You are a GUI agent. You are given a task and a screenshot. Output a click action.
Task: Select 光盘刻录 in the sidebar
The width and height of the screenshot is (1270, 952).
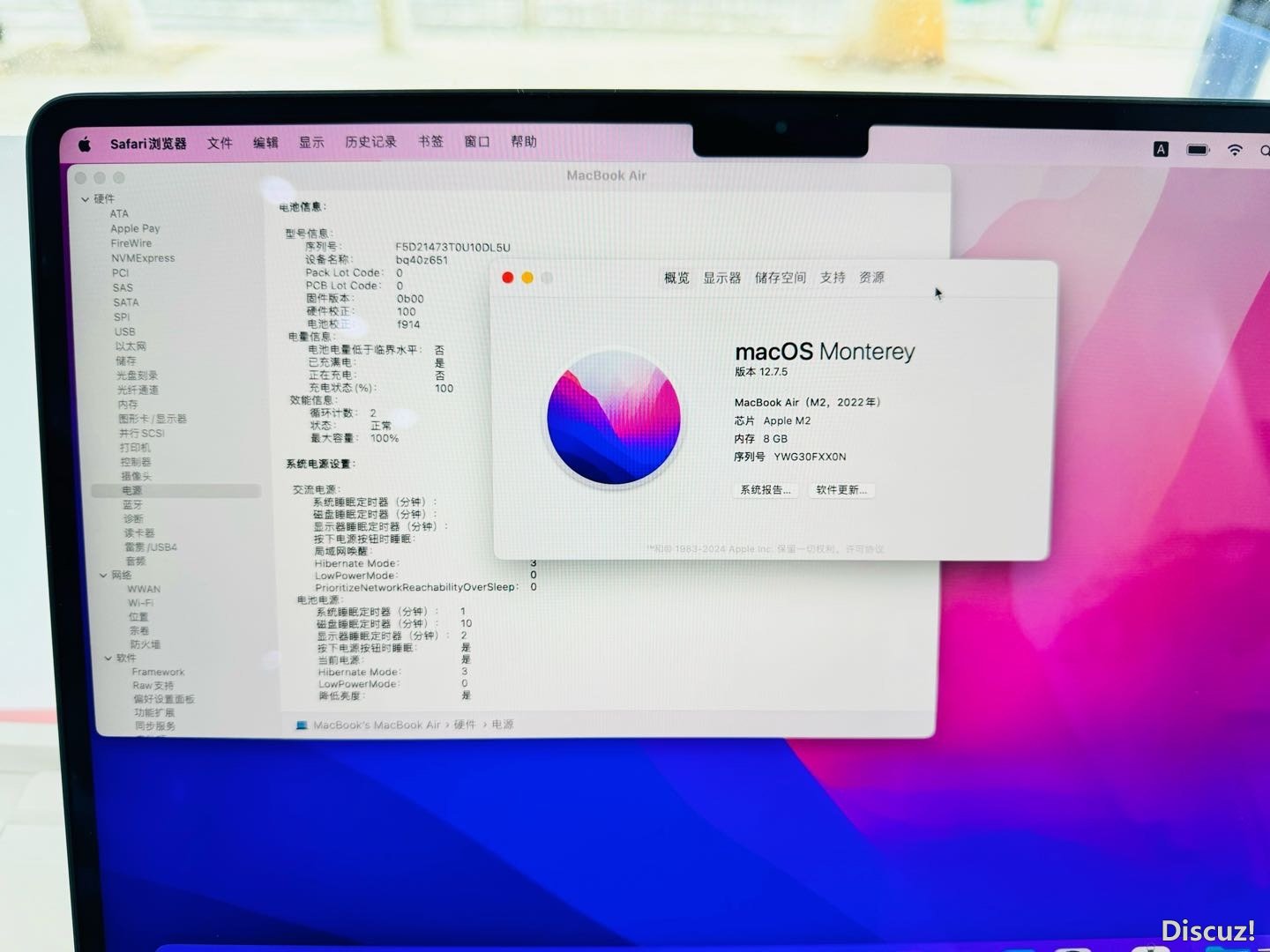click(x=137, y=376)
